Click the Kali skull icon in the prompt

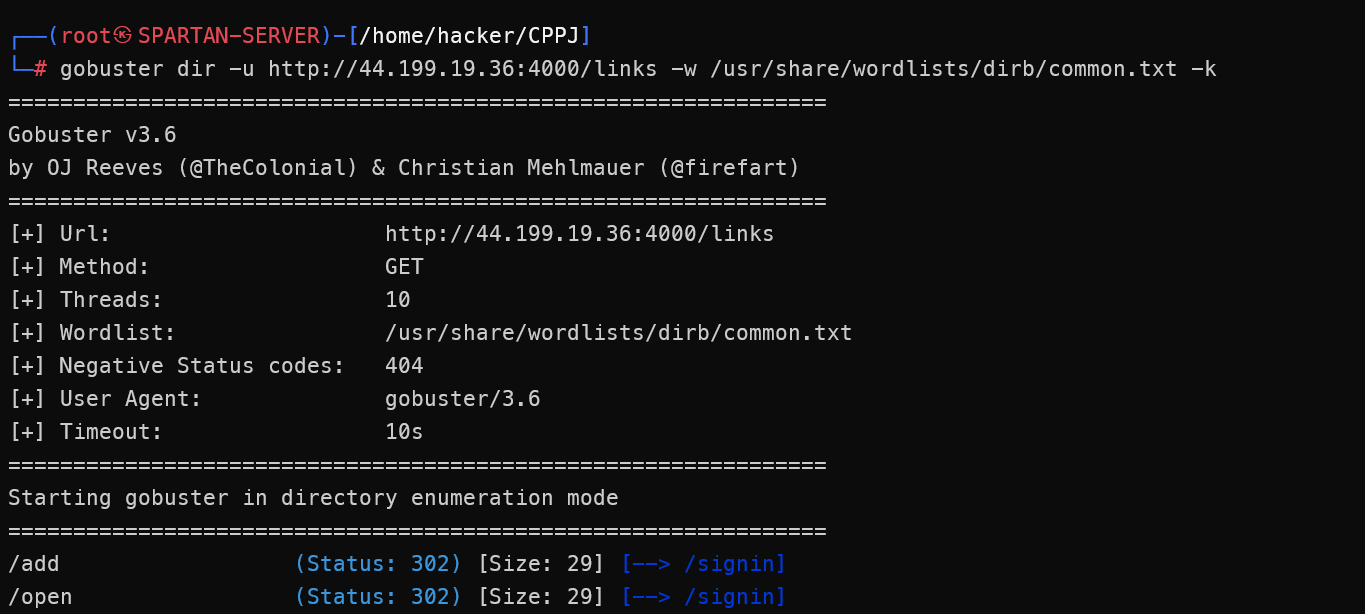tap(123, 36)
